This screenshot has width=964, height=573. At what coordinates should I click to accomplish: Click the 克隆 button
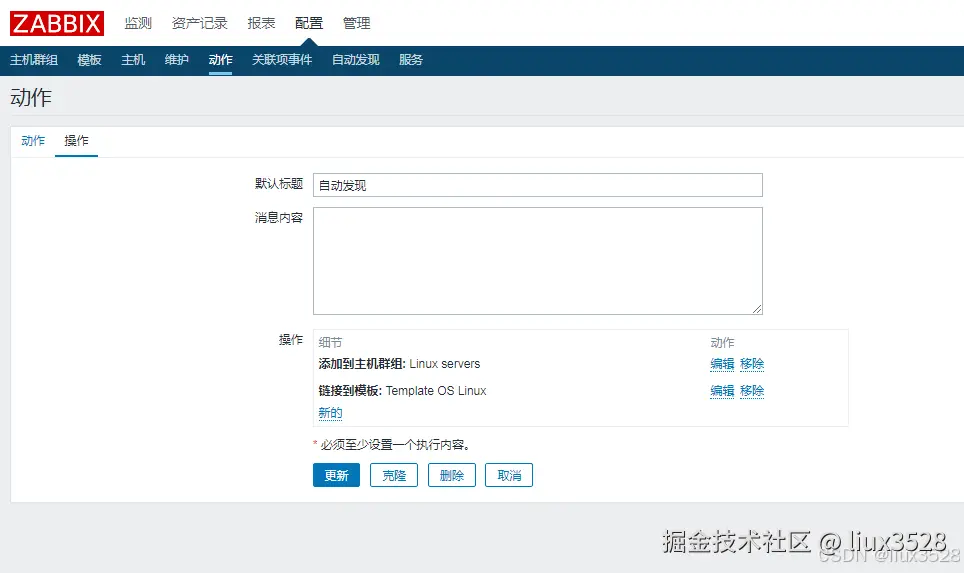[394, 475]
